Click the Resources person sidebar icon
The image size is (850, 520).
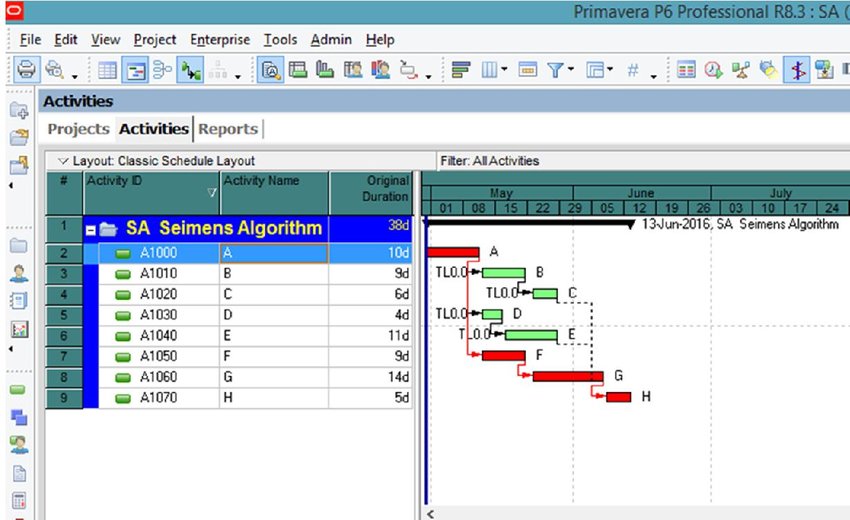click(19, 273)
